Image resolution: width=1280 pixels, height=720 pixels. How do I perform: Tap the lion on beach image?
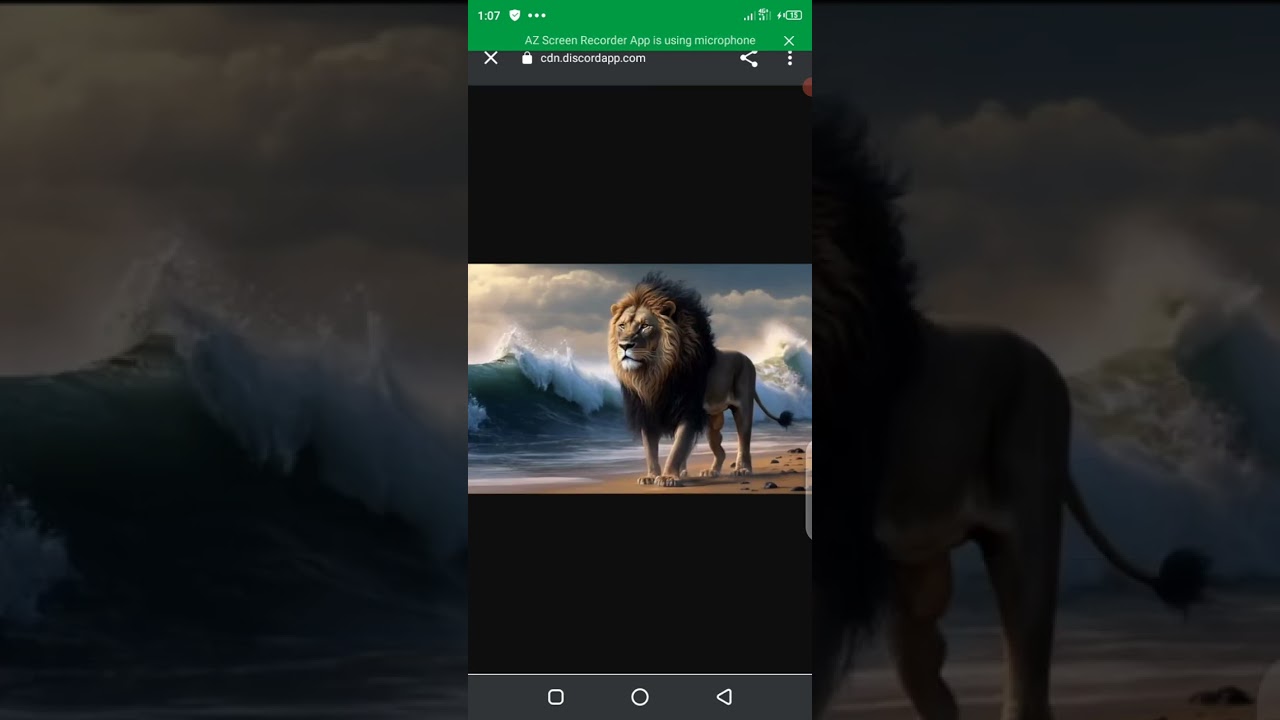(x=640, y=379)
